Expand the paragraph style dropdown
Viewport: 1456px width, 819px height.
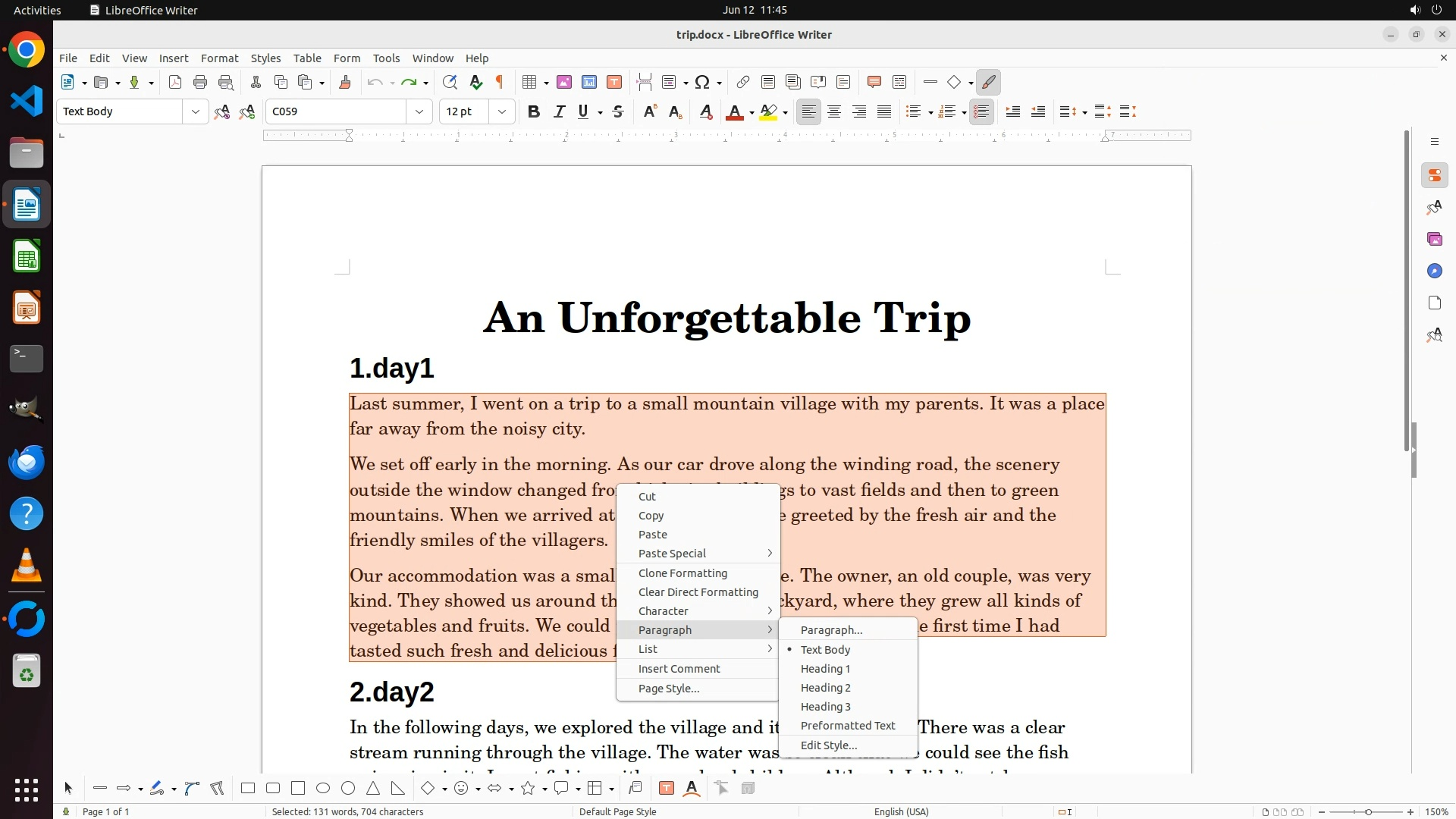(196, 111)
